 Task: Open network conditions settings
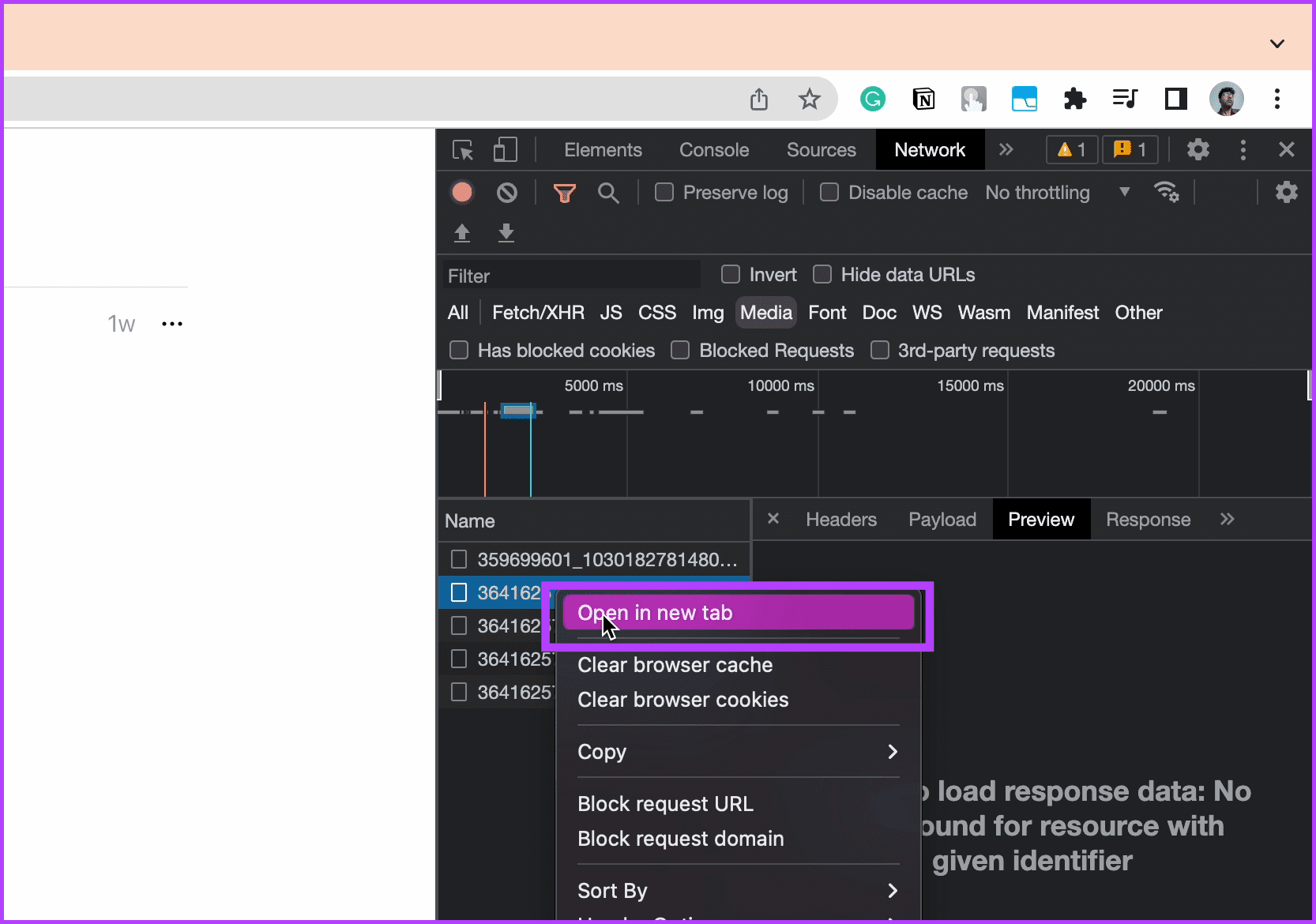(x=1167, y=192)
